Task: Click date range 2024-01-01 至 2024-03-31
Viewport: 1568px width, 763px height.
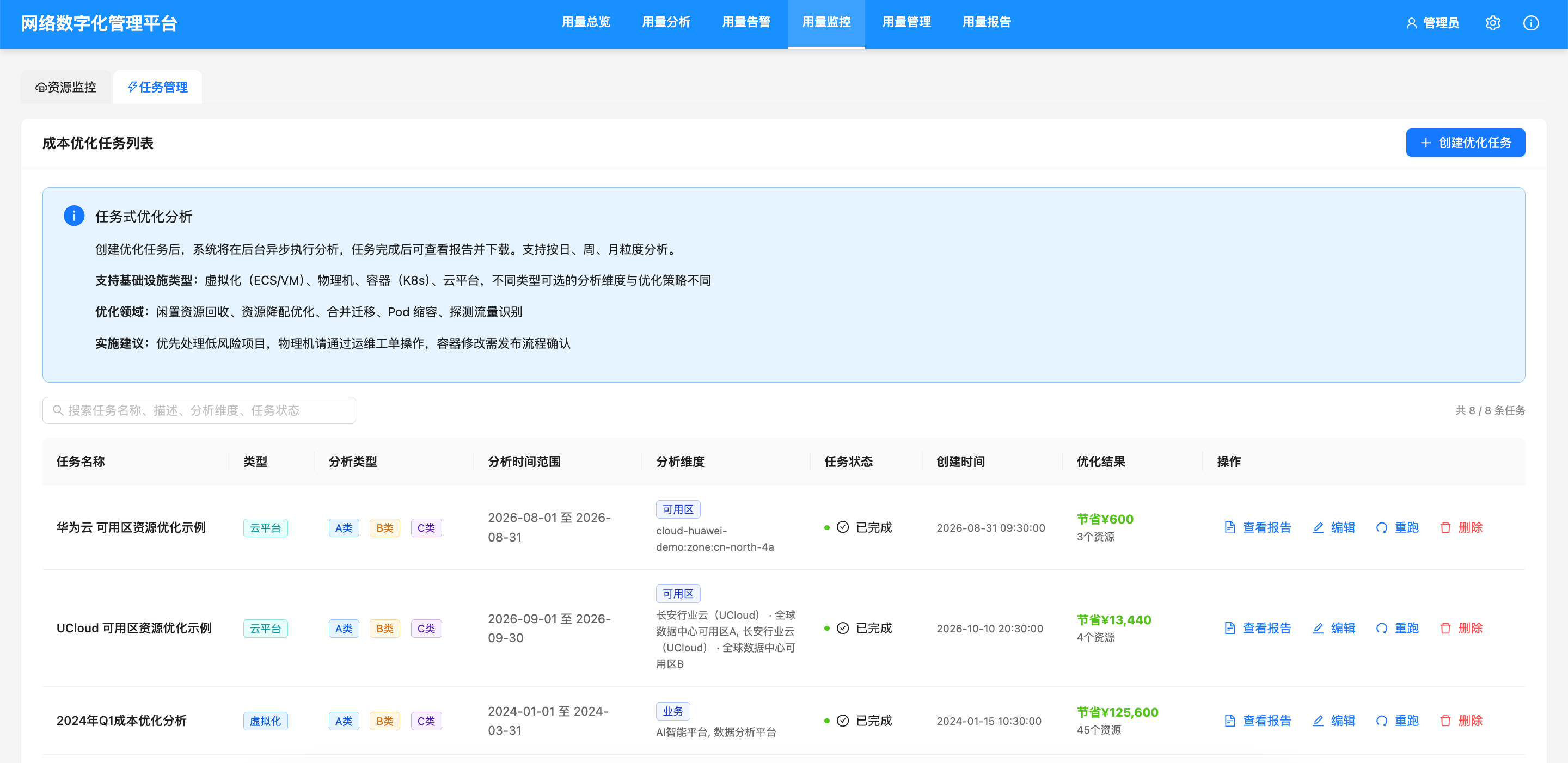Action: pos(548,721)
